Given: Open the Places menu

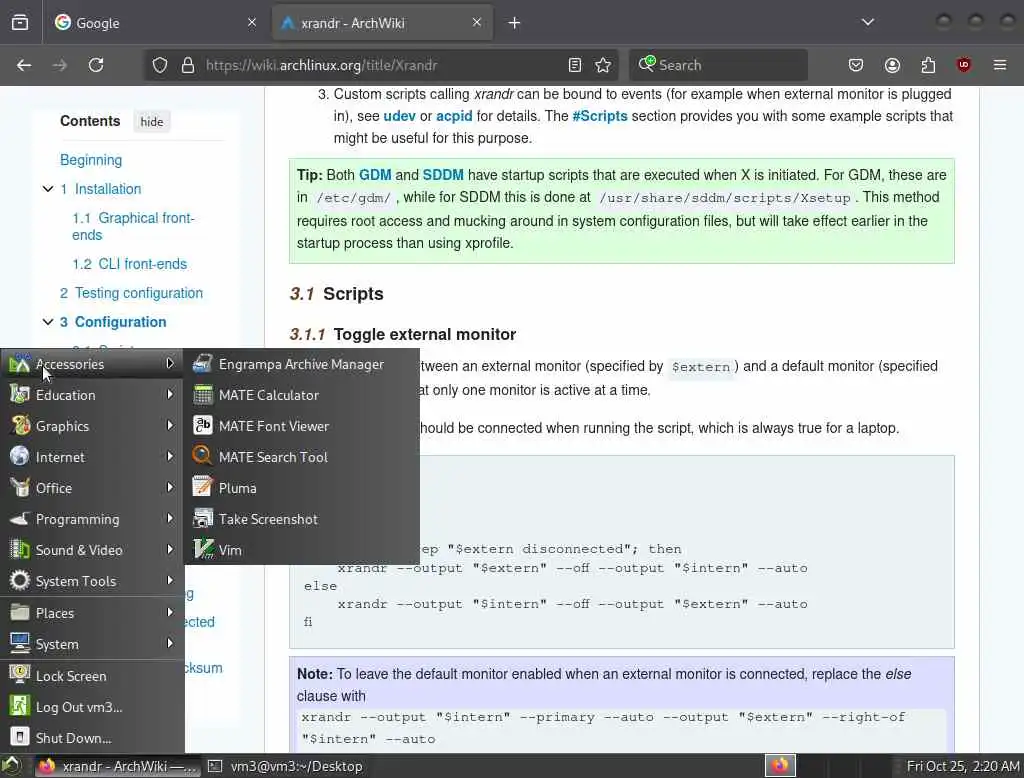Looking at the screenshot, I should 92,613.
